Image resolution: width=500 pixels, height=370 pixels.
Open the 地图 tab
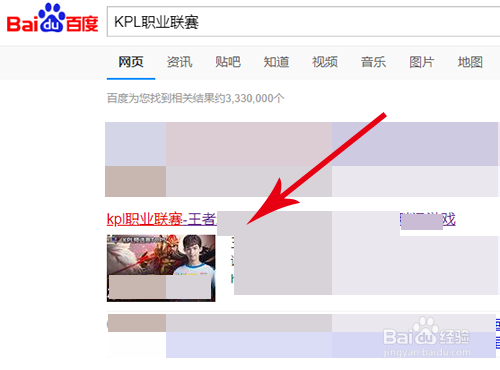470,62
